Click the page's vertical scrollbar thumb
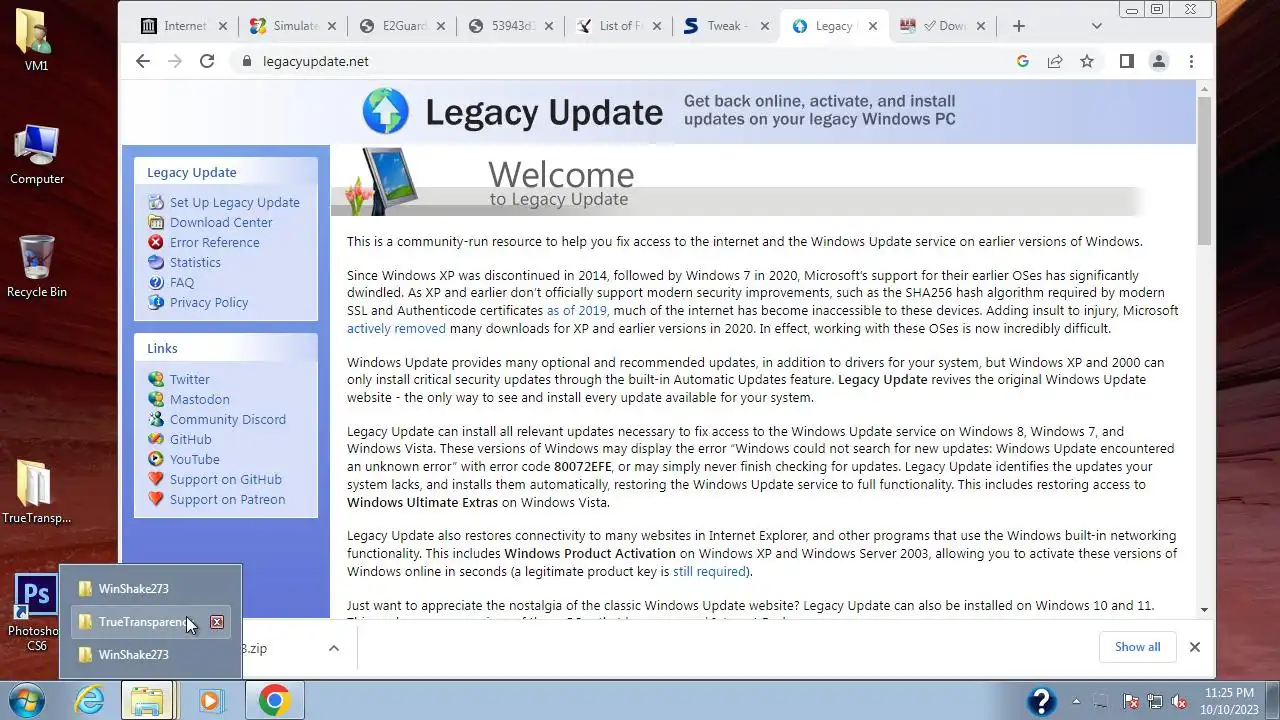 click(1204, 170)
